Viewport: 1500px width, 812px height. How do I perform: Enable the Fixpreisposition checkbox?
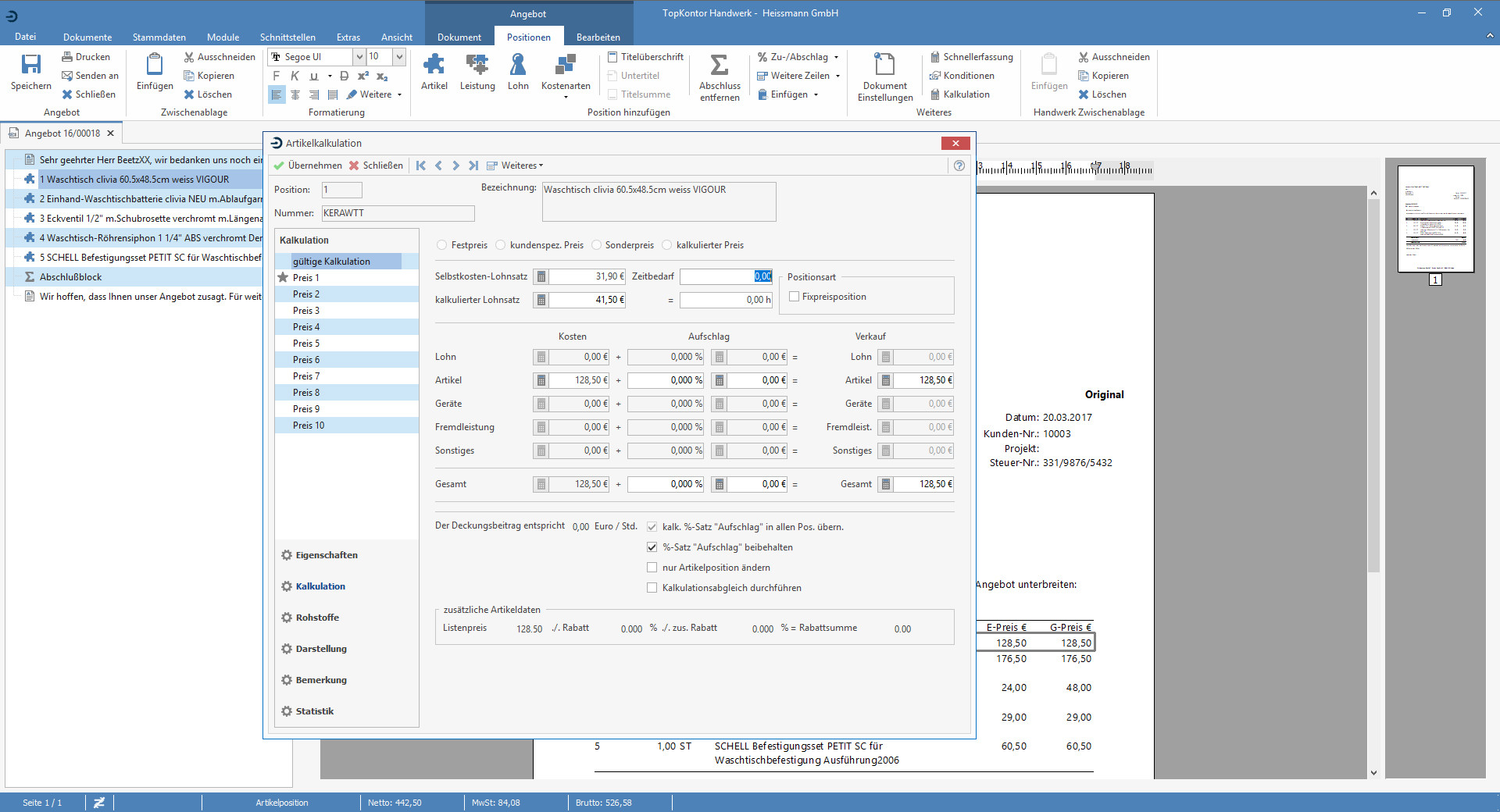tap(795, 297)
